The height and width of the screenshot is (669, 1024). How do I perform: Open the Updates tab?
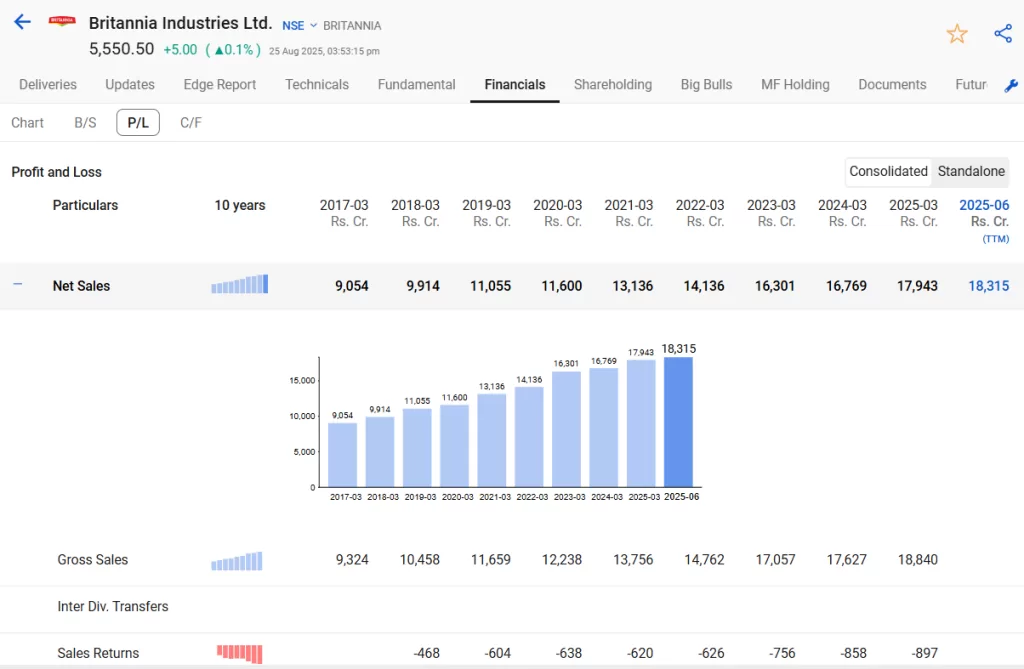(x=130, y=84)
